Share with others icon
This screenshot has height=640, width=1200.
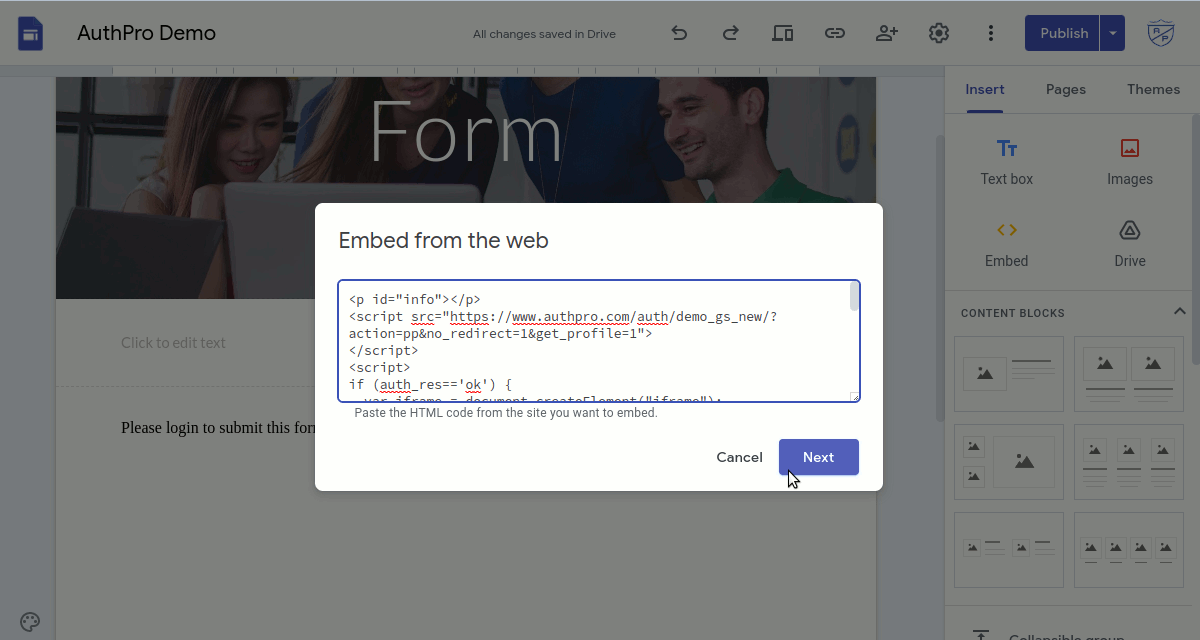click(887, 33)
